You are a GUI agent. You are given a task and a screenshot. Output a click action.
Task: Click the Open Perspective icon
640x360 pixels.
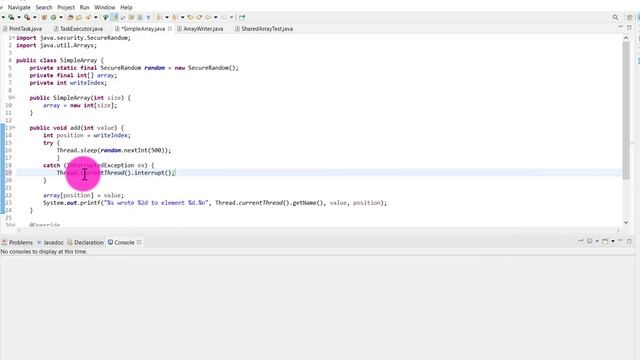click(x=629, y=17)
